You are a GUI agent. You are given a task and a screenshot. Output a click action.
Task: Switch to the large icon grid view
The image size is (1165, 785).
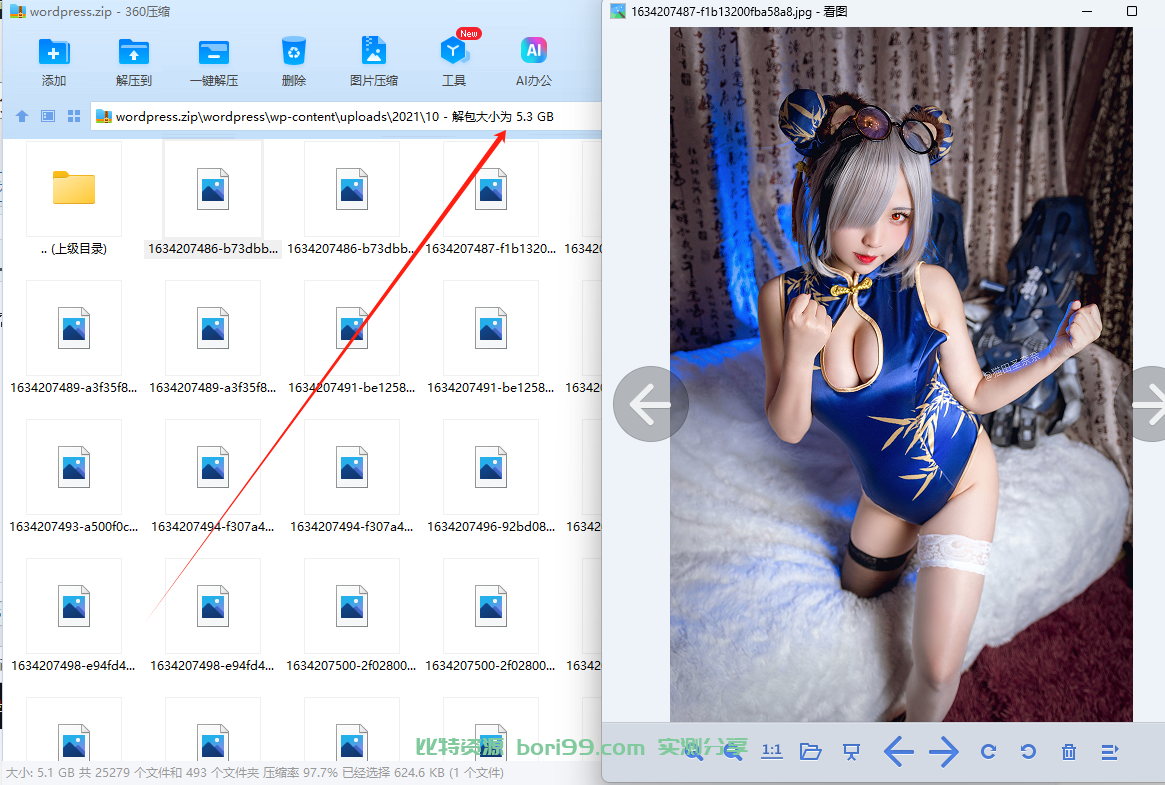[x=74, y=117]
